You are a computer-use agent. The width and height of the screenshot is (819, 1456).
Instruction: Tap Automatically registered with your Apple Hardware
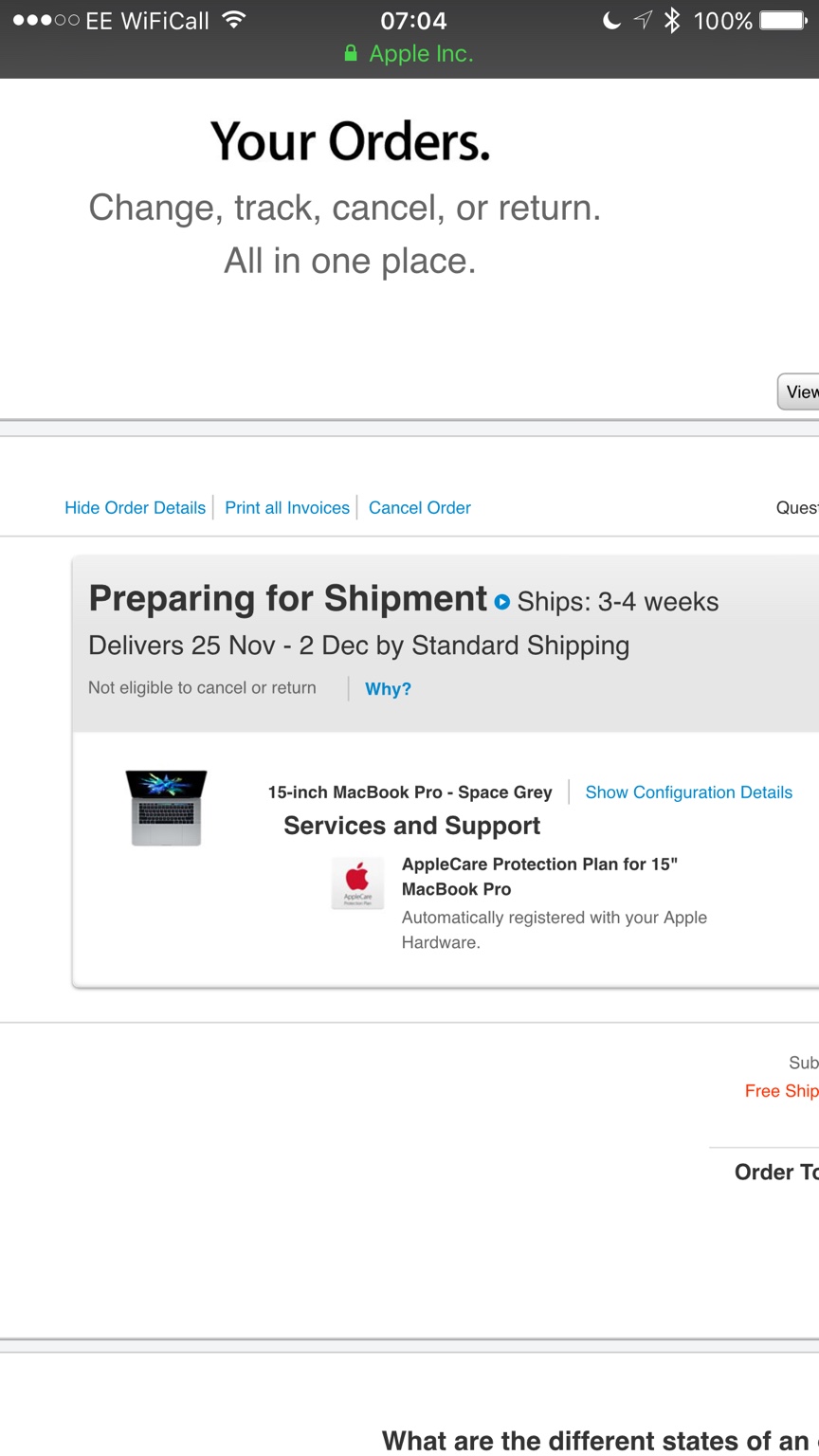pos(555,930)
